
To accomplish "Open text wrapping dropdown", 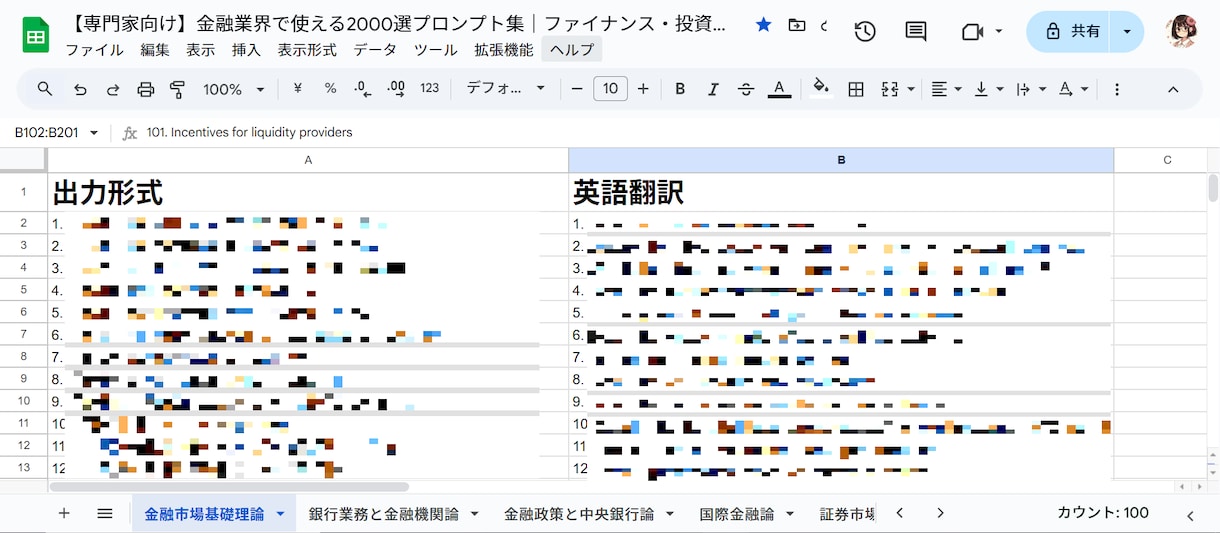I will click(x=1030, y=89).
